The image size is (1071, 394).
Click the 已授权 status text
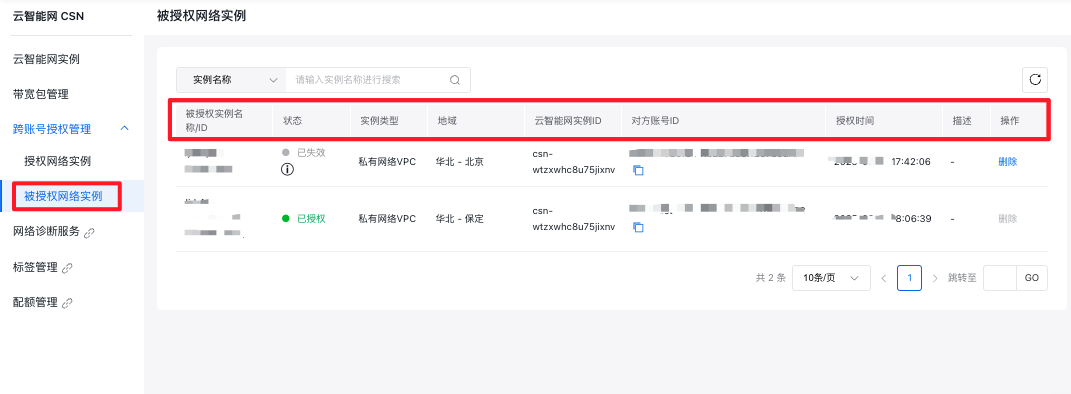pos(311,219)
